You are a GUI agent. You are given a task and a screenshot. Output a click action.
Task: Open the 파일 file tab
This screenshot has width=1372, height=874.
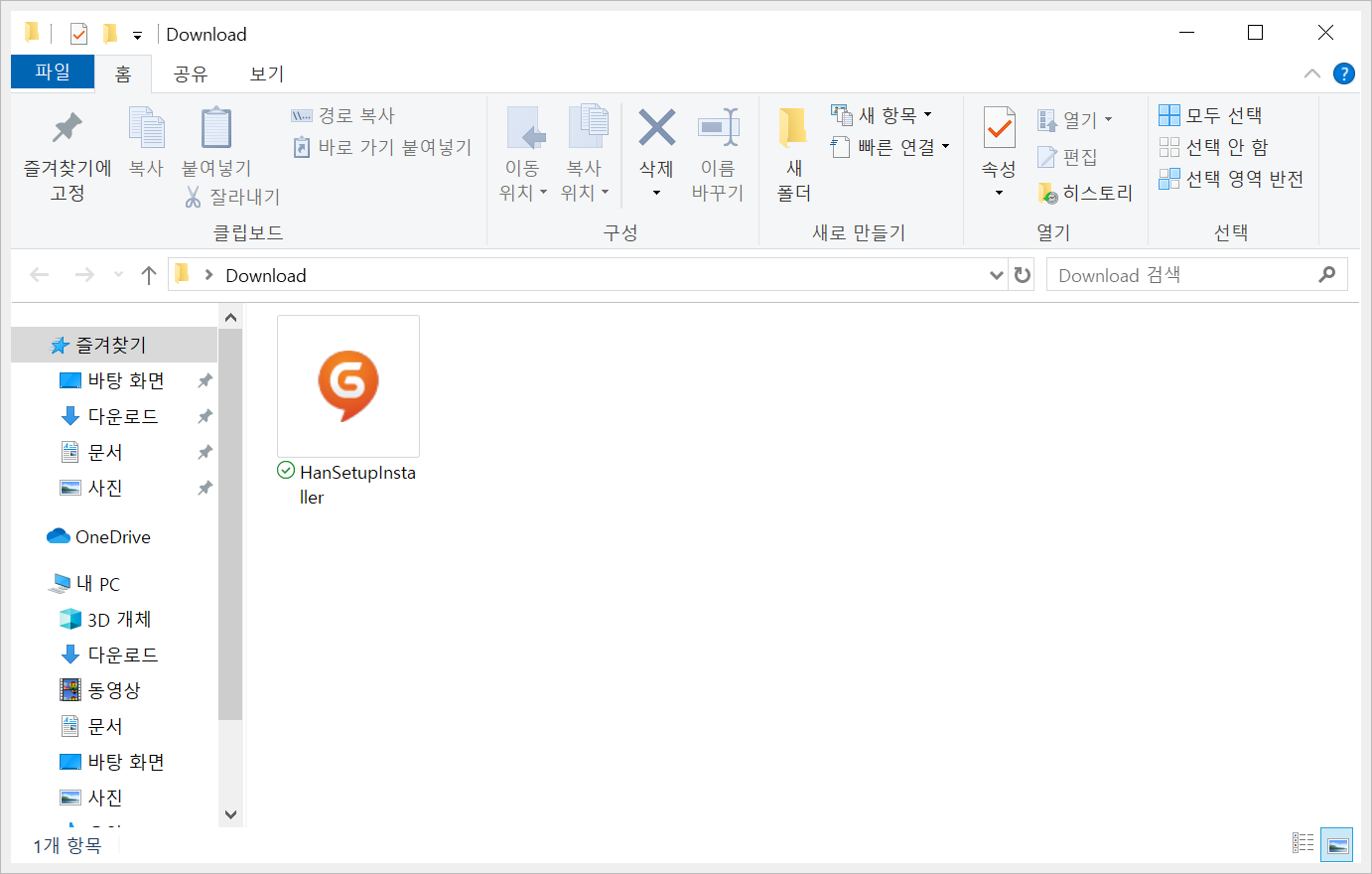click(x=53, y=73)
